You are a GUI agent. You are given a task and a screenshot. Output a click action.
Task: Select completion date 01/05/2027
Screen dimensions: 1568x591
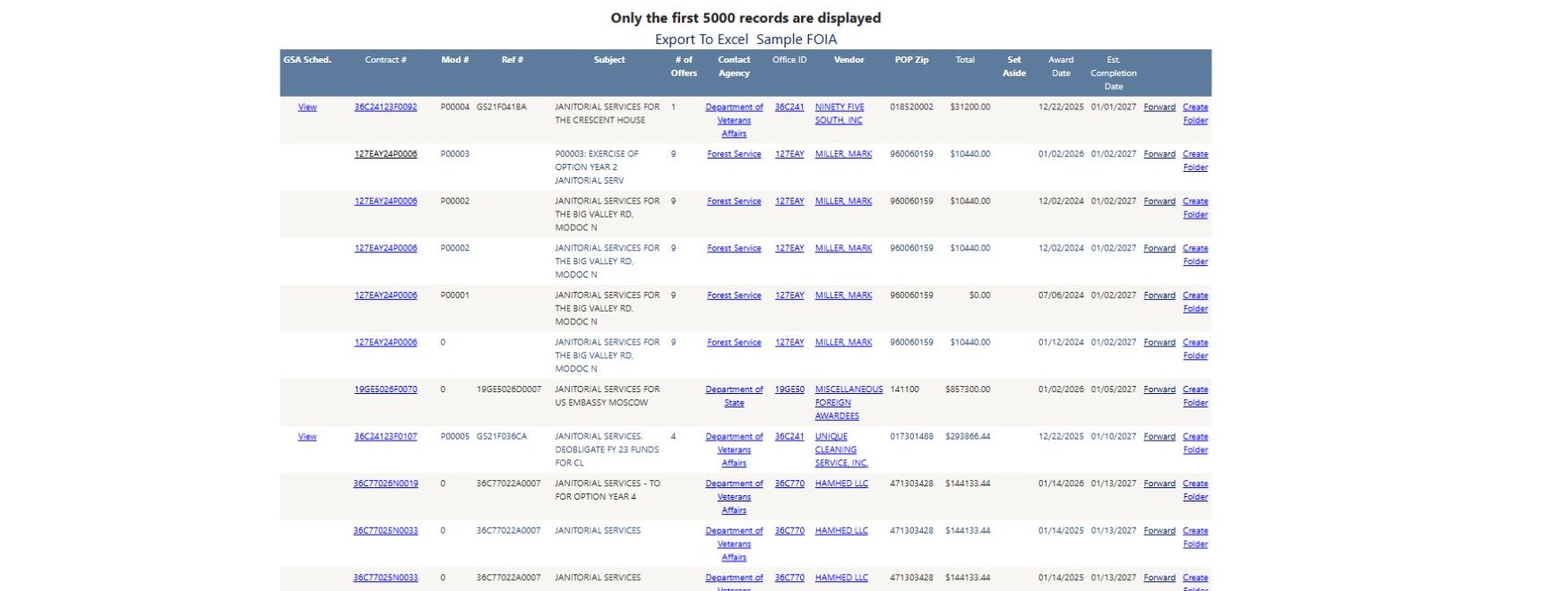[1114, 390]
